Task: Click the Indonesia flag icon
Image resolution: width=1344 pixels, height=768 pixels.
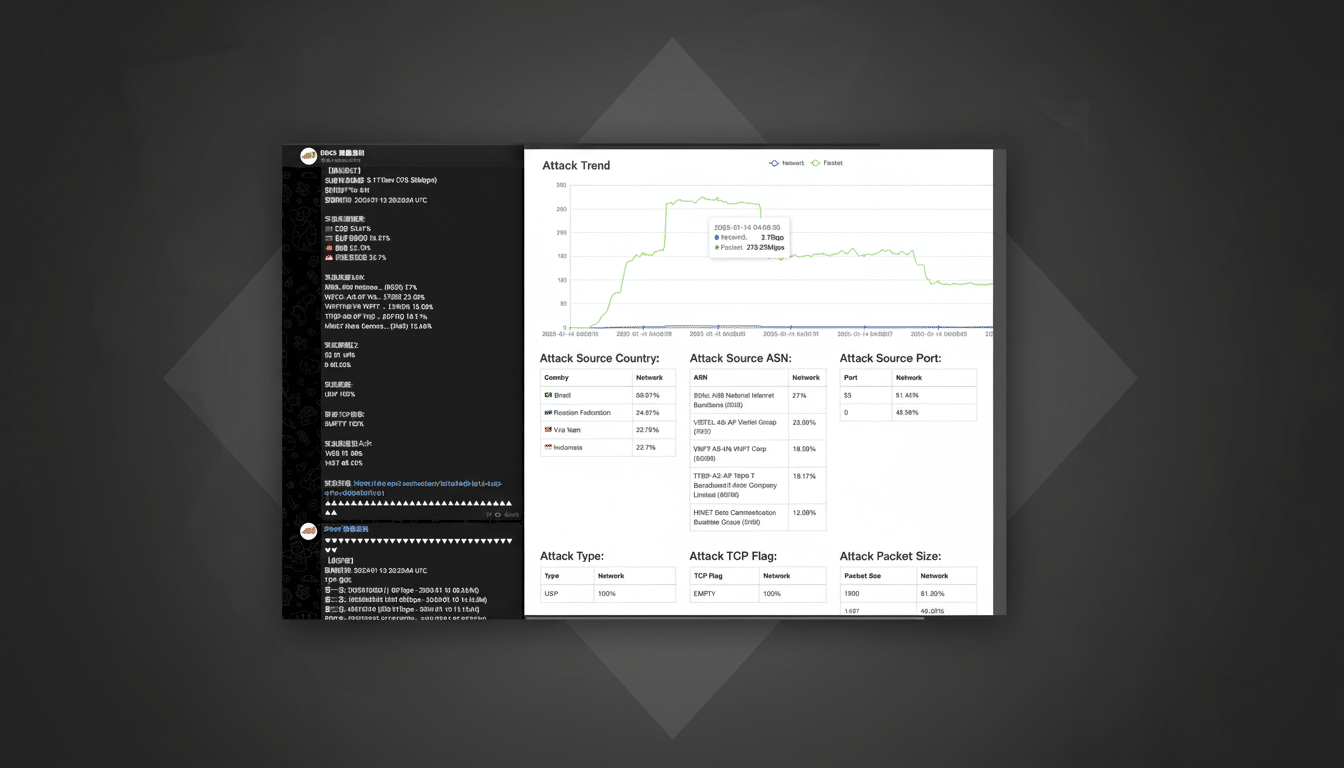Action: coord(548,447)
